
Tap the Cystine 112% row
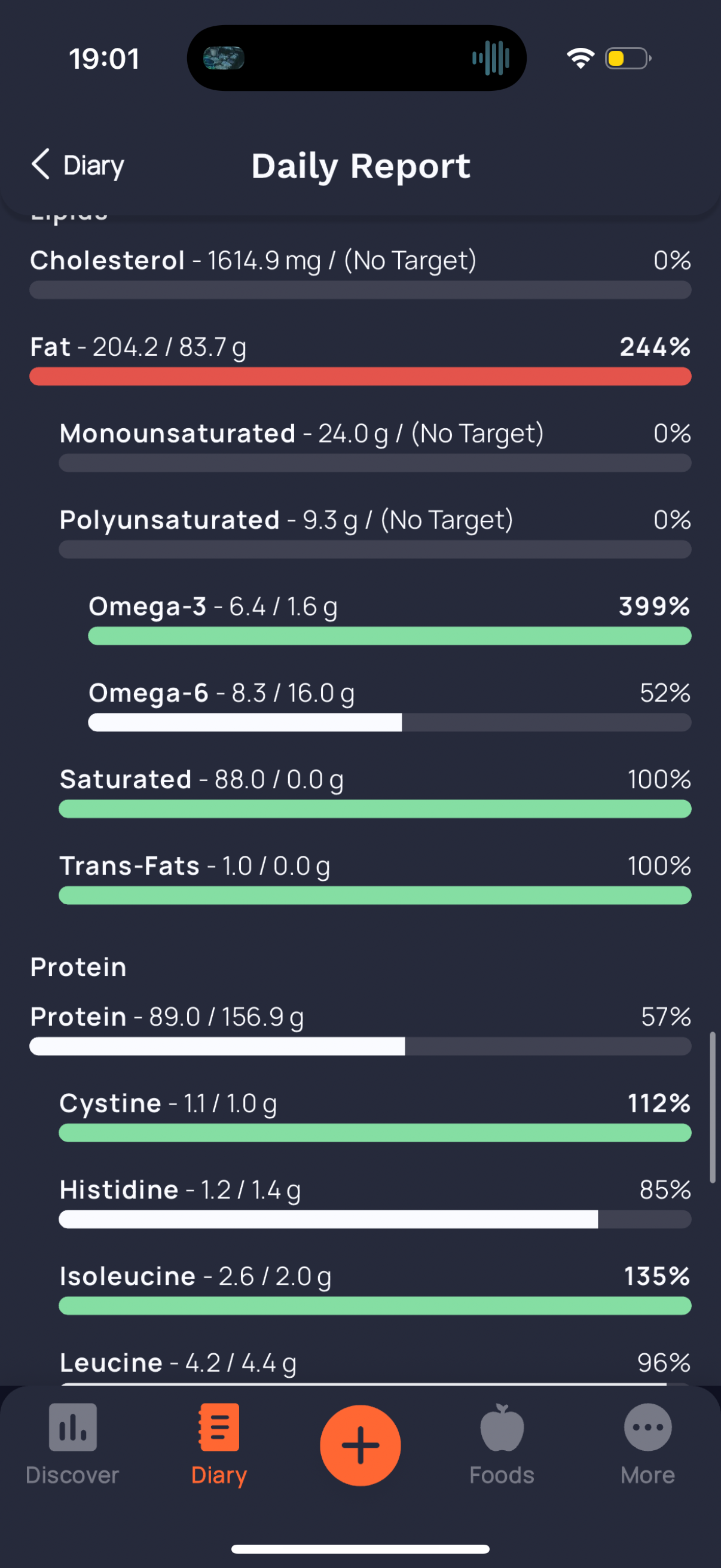point(375,1103)
